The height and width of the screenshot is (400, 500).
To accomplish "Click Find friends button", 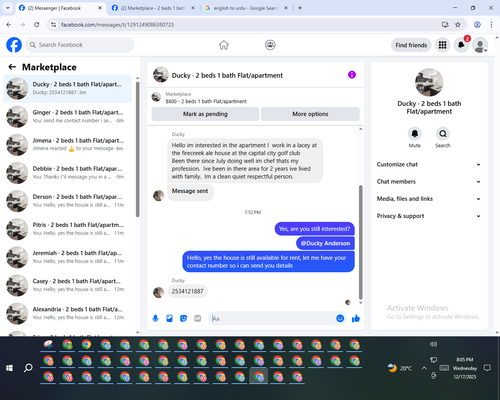I will click(411, 45).
